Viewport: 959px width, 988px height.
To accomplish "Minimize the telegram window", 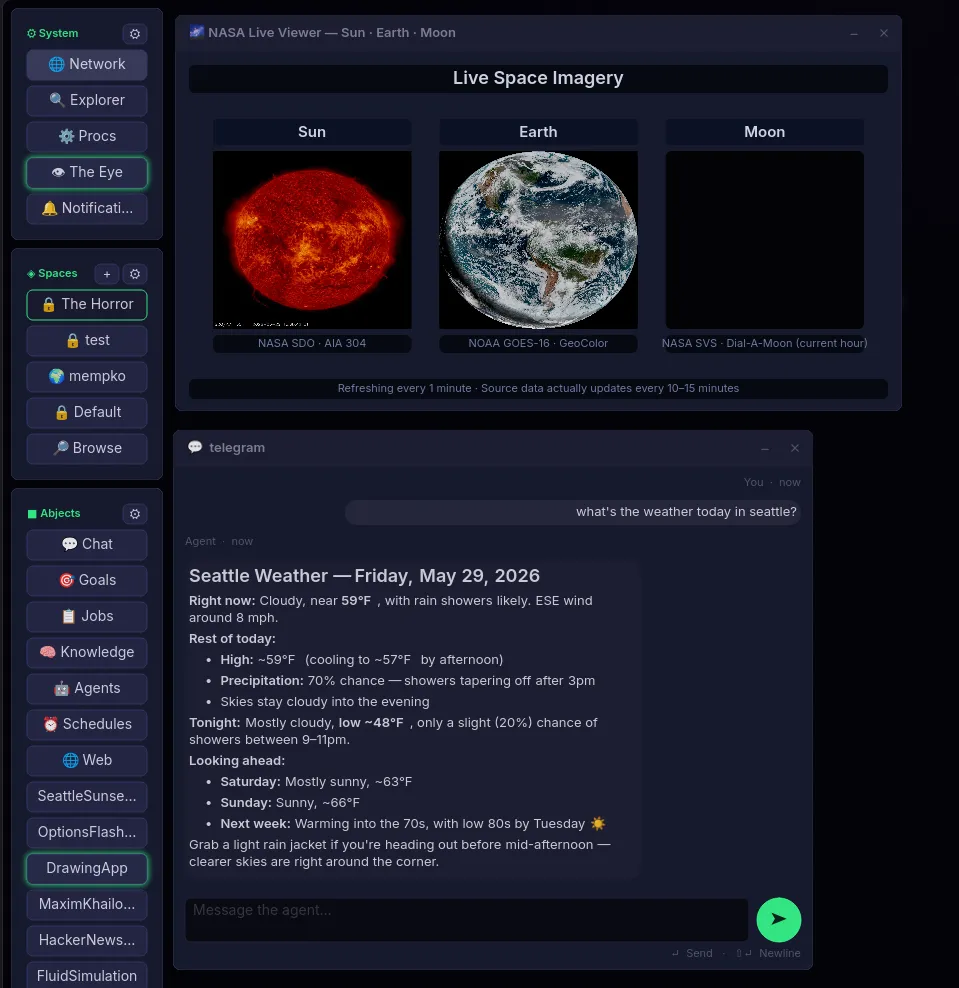I will coord(765,448).
